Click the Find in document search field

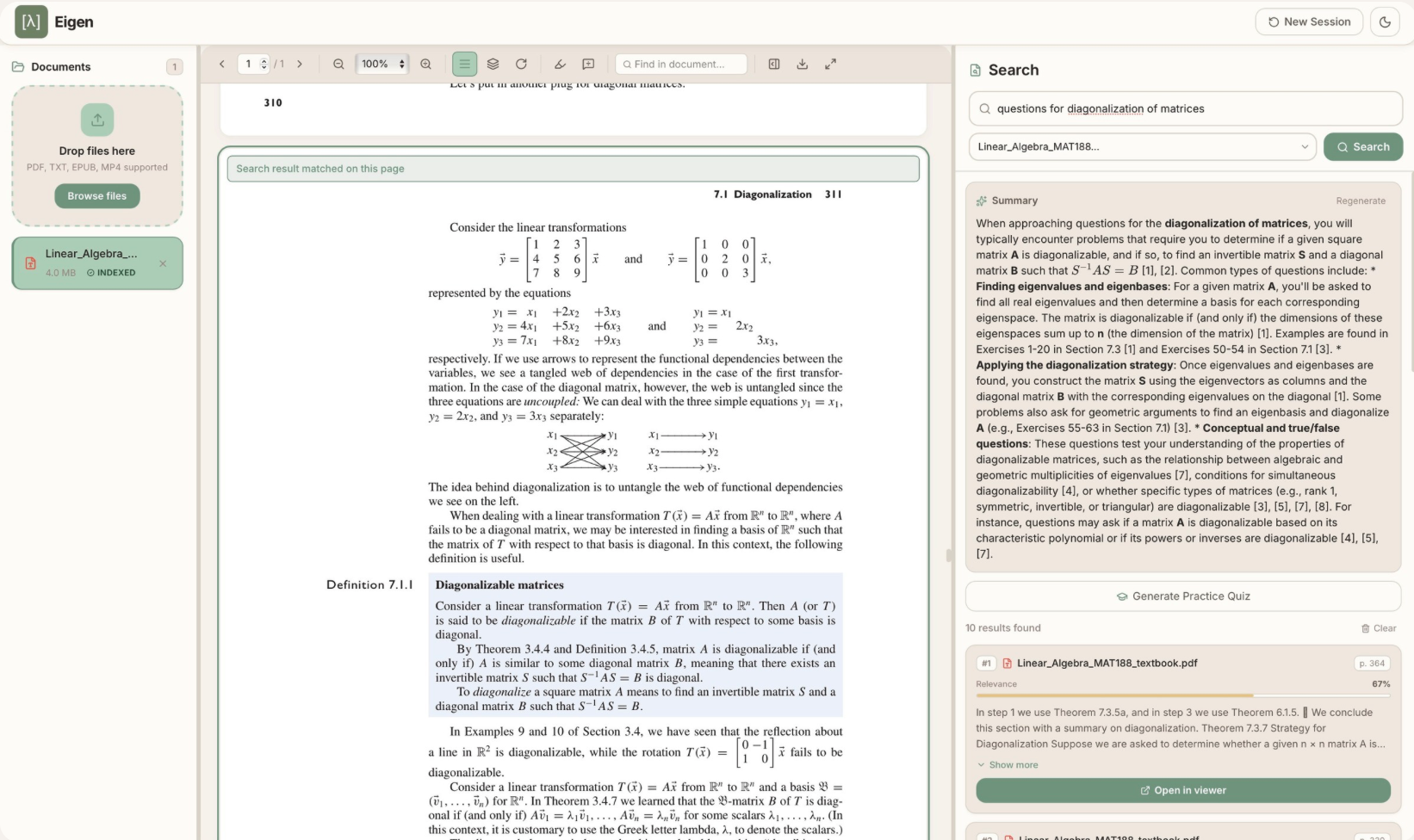[681, 64]
